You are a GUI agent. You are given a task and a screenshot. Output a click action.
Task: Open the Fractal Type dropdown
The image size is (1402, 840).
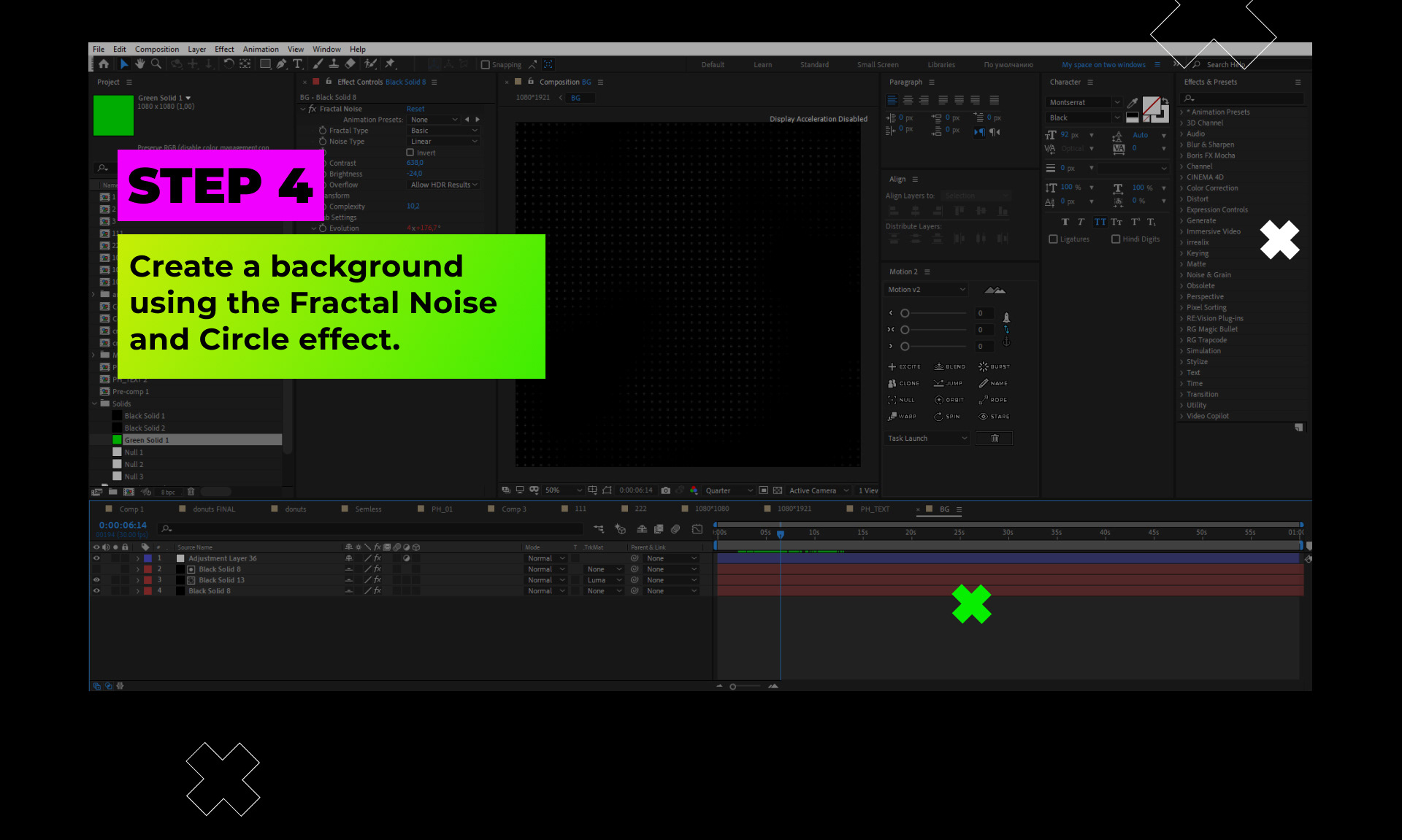coord(443,131)
